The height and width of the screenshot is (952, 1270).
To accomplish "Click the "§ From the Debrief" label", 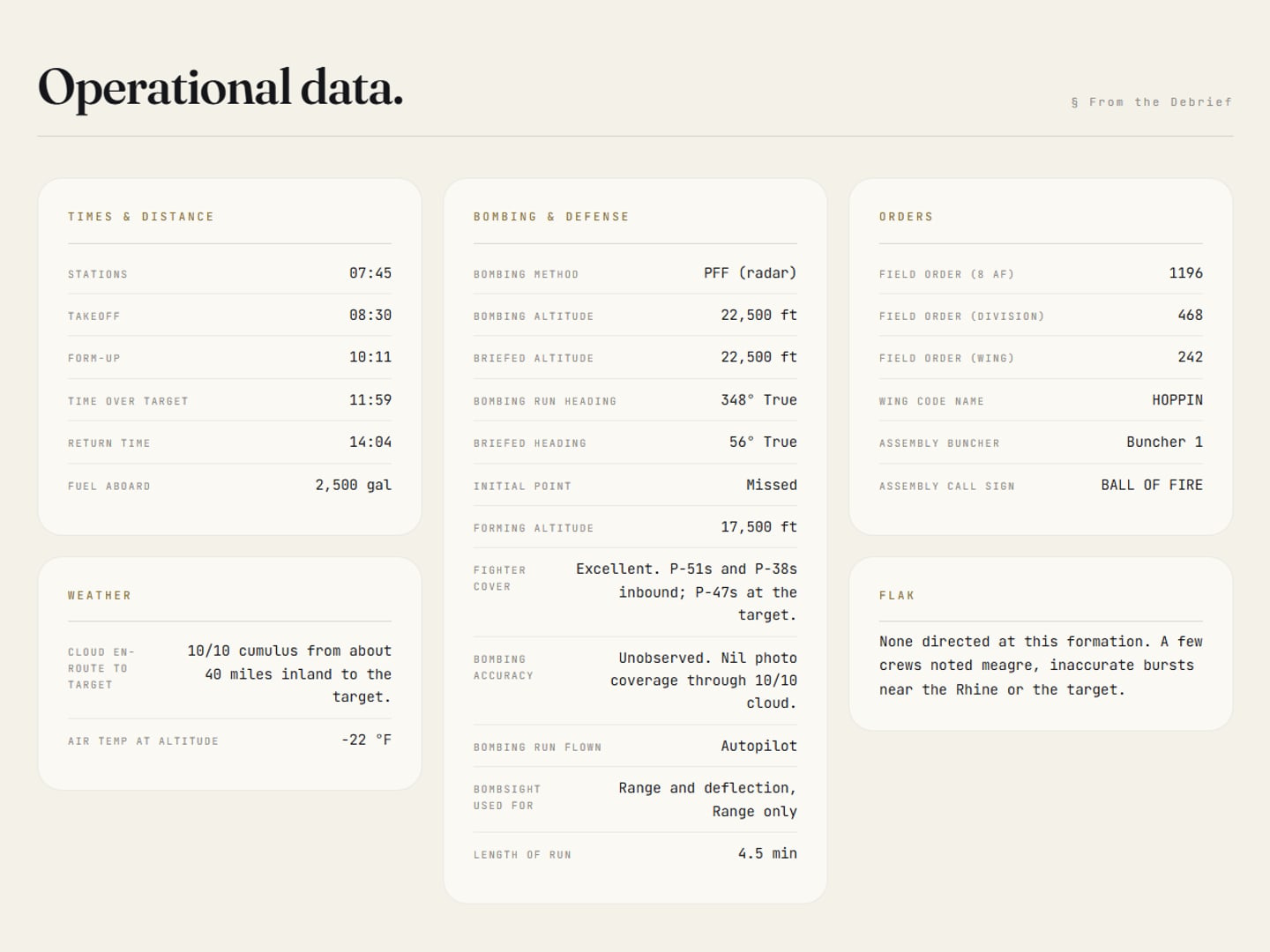I will click(x=1151, y=102).
